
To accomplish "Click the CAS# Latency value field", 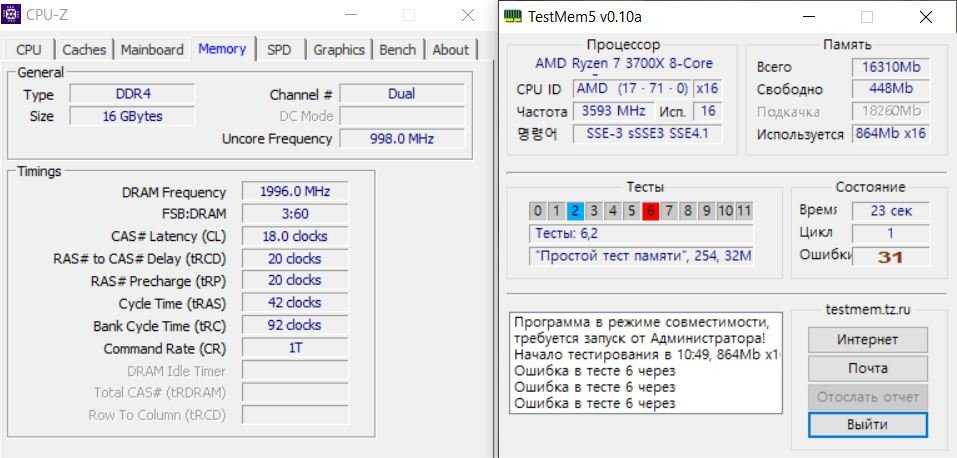I will [295, 237].
